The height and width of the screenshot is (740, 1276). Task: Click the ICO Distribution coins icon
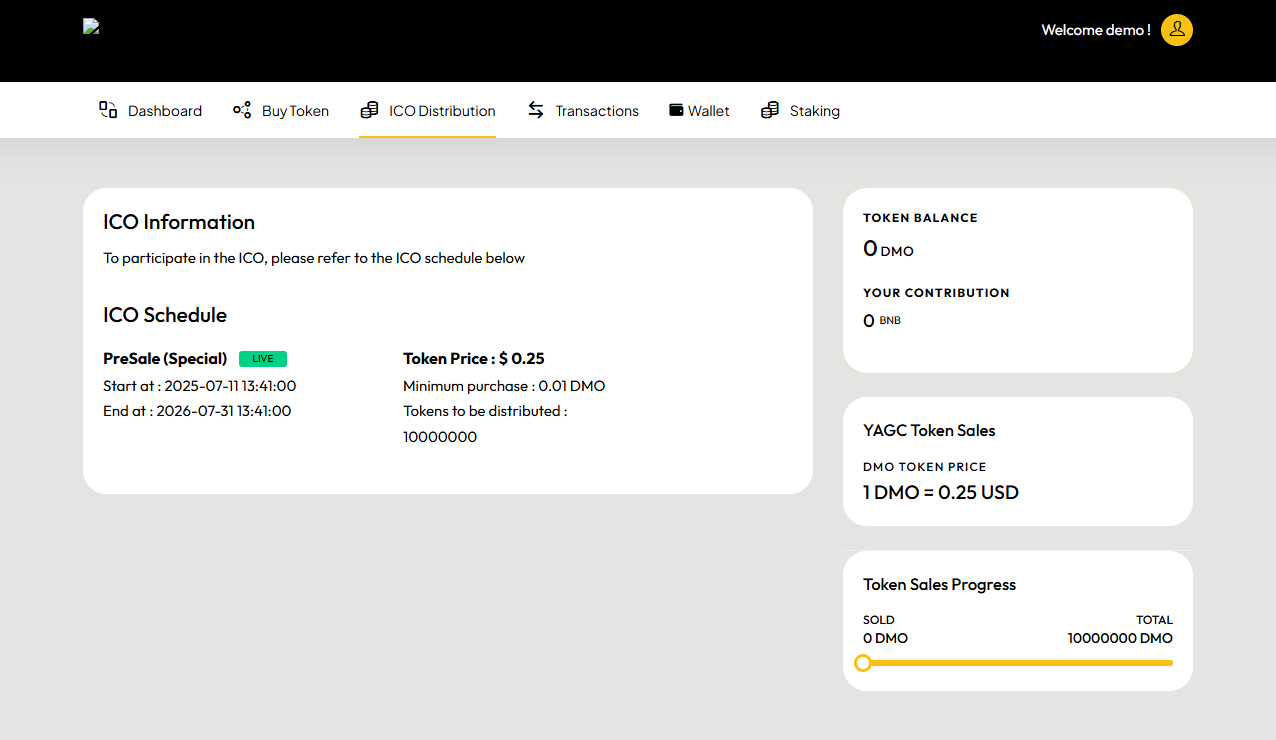pyautogui.click(x=369, y=110)
